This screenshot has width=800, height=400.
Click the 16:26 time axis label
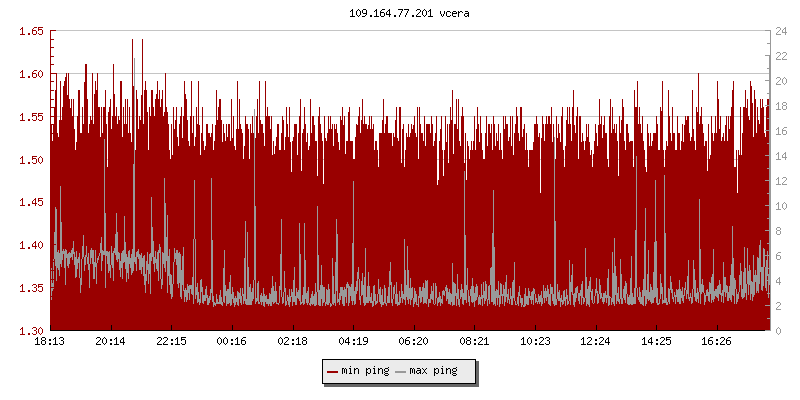(716, 342)
